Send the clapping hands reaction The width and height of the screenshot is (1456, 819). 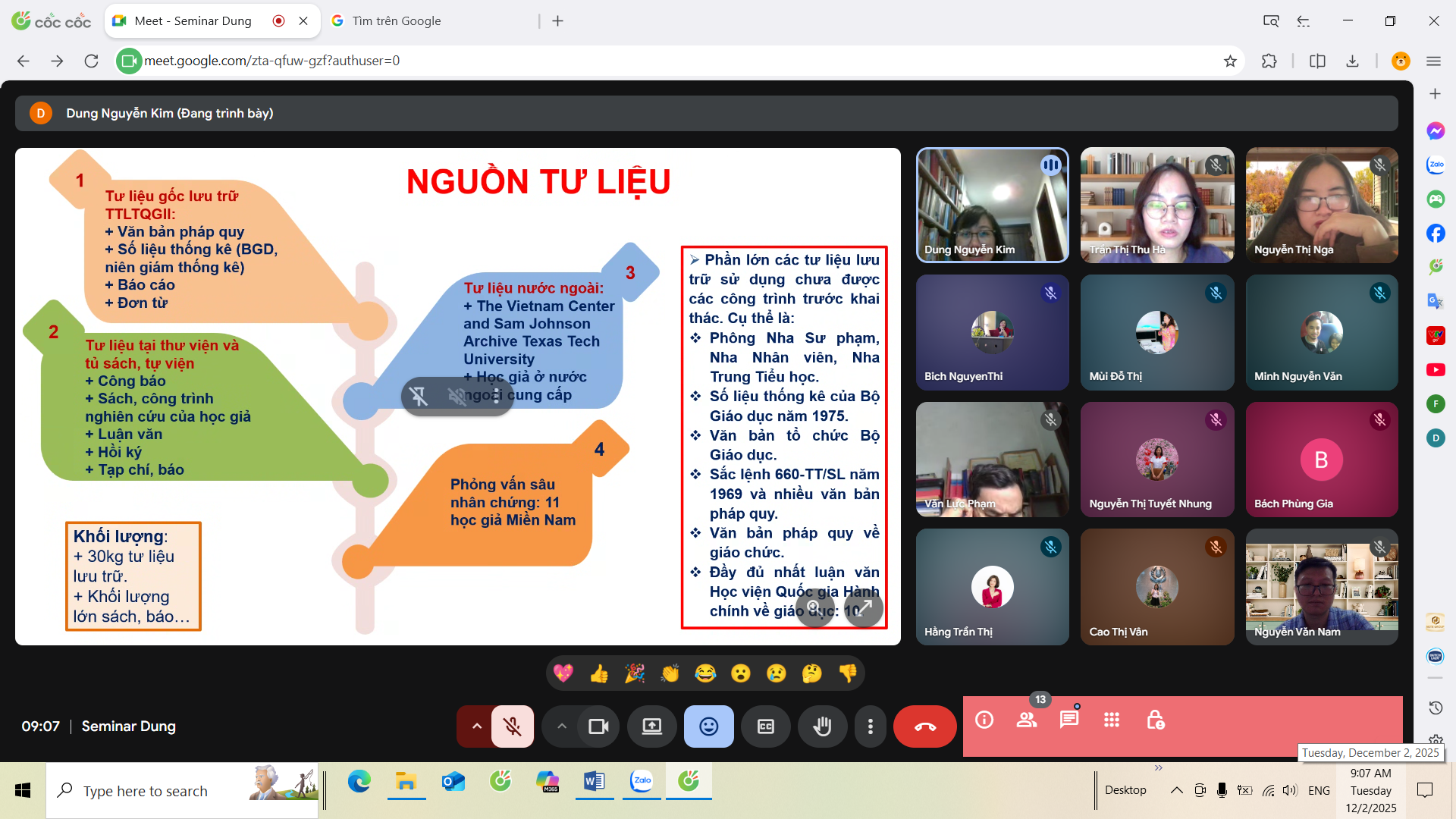pyautogui.click(x=670, y=673)
